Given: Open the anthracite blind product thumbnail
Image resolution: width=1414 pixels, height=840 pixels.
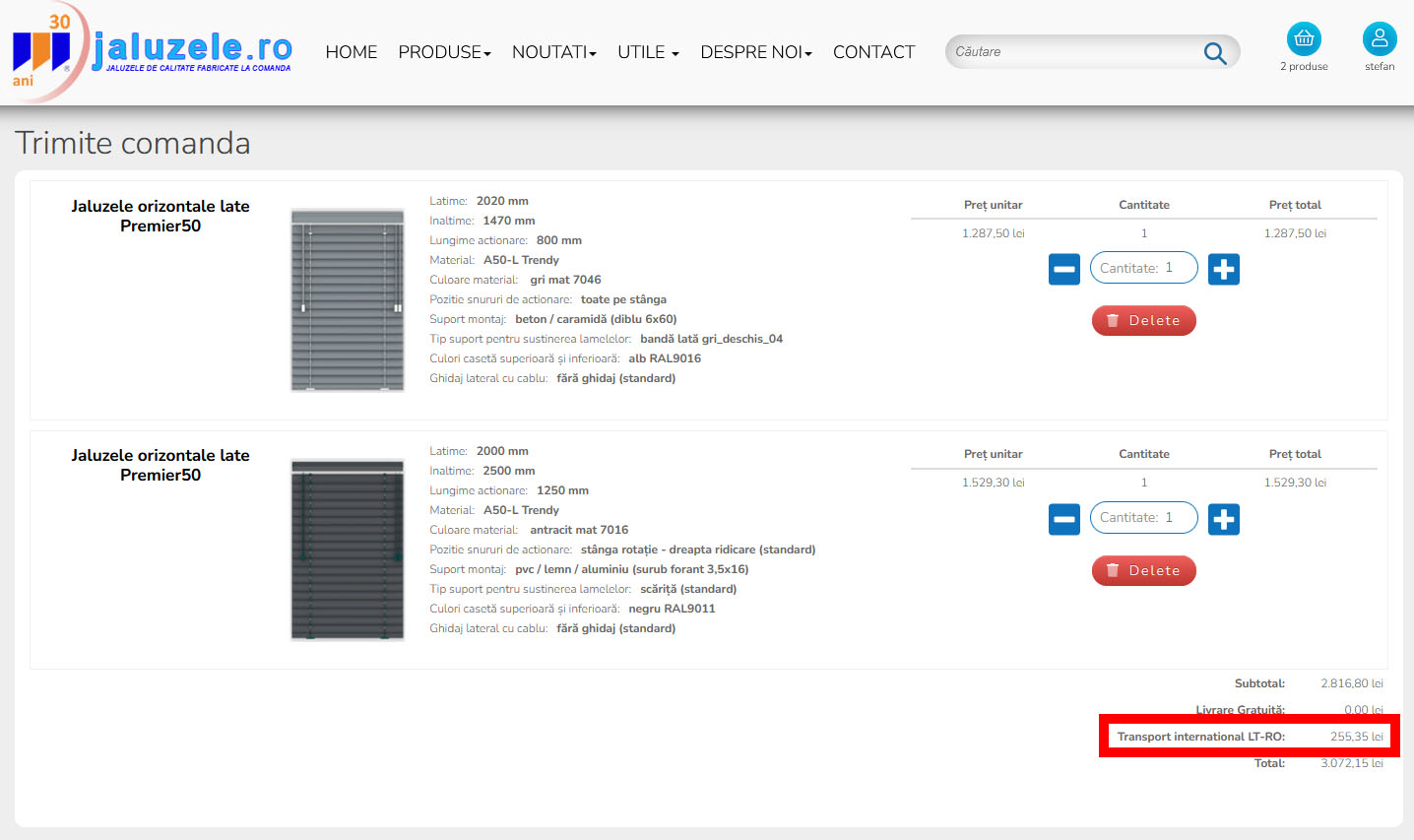Looking at the screenshot, I should click(x=348, y=549).
